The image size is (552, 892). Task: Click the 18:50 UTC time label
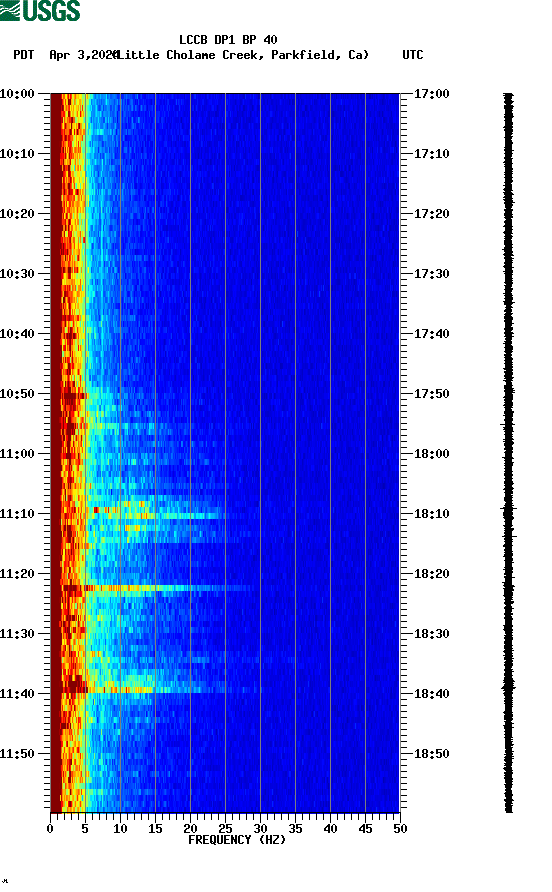click(431, 754)
